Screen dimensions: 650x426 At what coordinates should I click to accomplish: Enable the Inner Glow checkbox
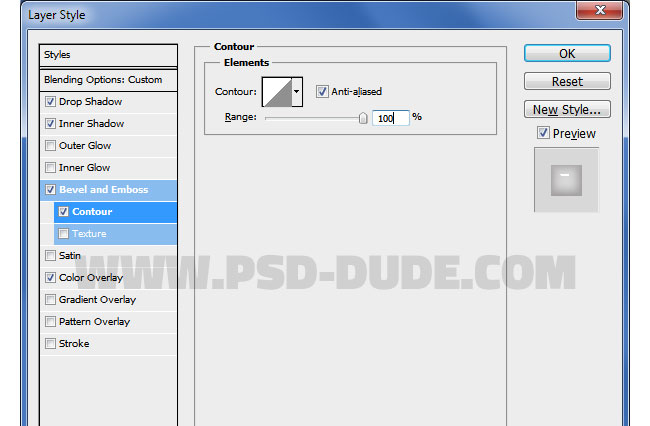pyautogui.click(x=50, y=167)
